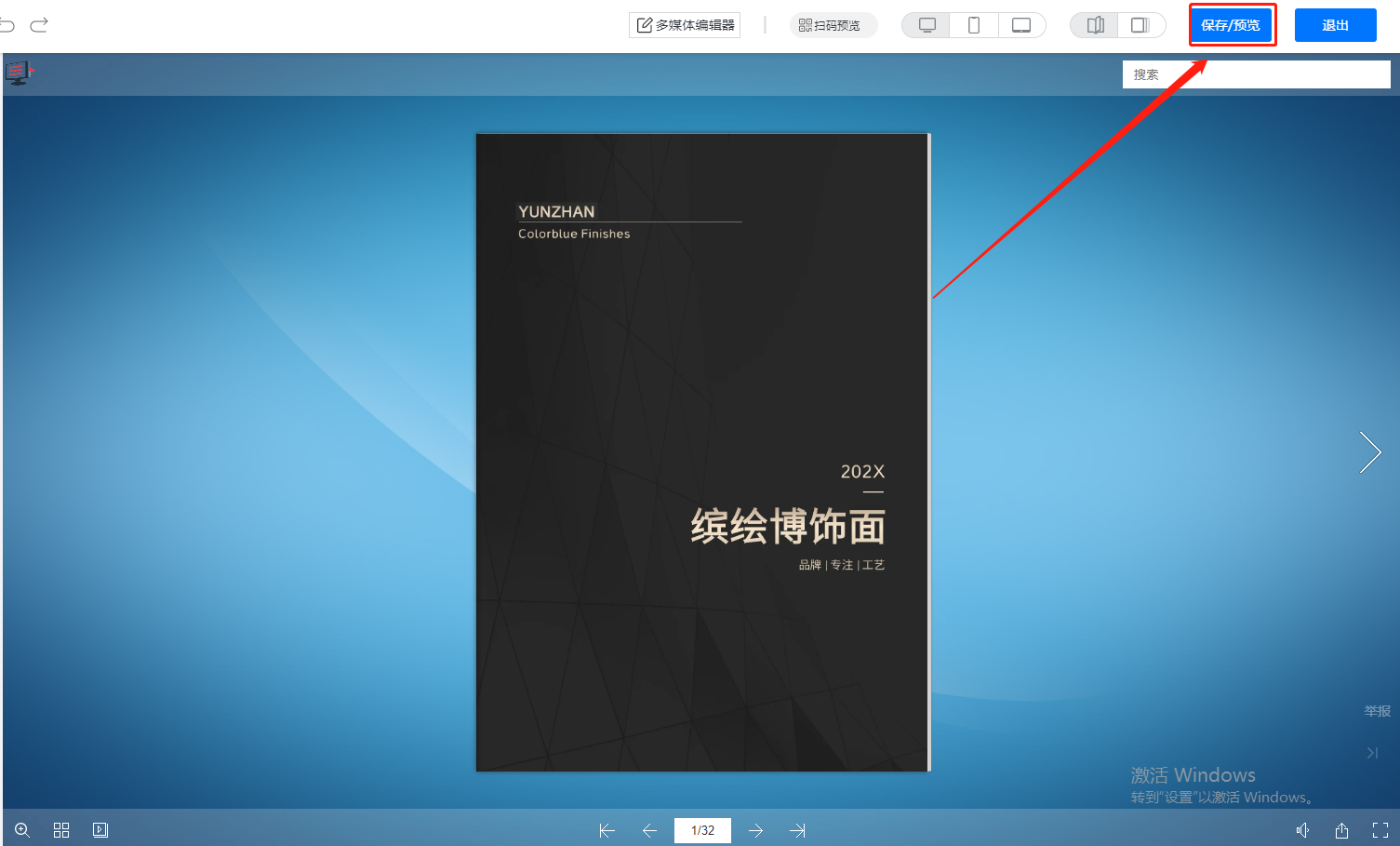Click the undo arrow icon
This screenshot has width=1400, height=846.
pyautogui.click(x=7, y=25)
